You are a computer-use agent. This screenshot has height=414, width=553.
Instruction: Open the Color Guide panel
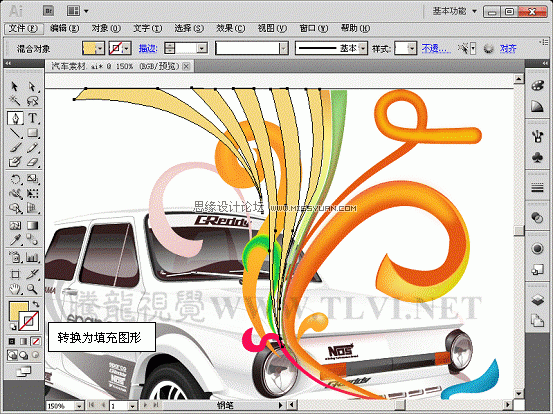click(x=537, y=106)
